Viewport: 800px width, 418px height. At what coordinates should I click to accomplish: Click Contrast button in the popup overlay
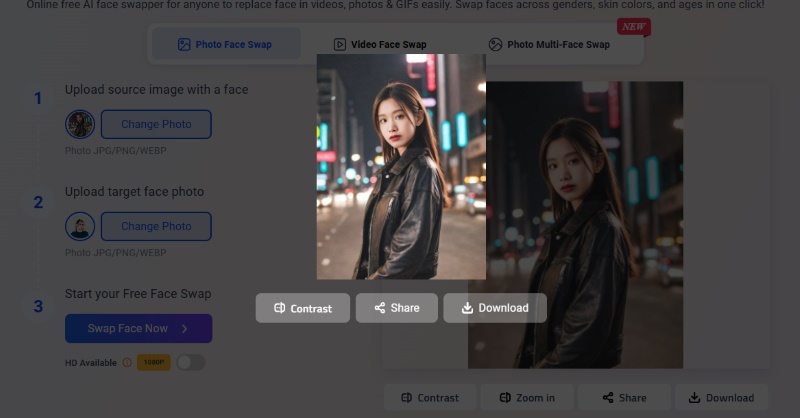pos(303,308)
